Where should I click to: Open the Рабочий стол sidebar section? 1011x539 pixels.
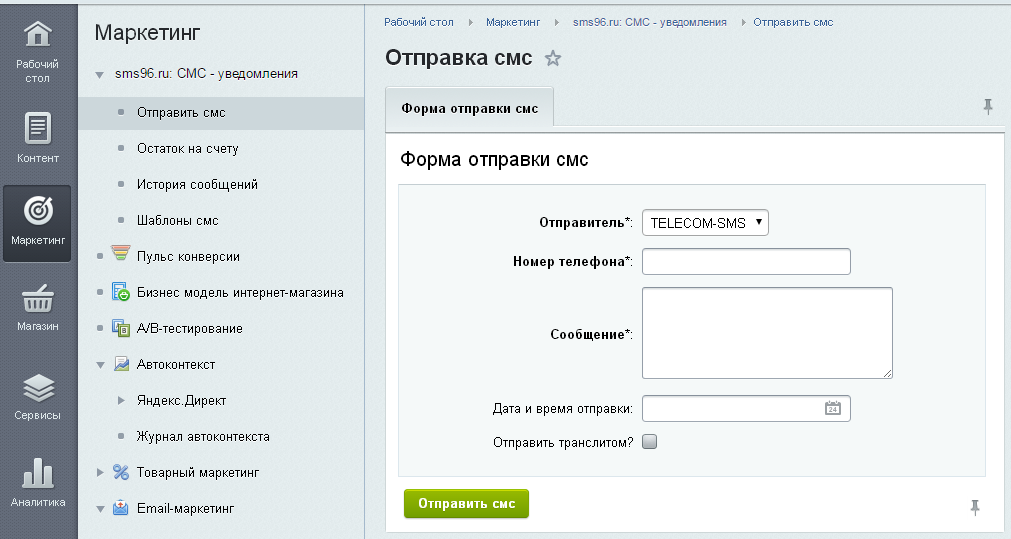click(37, 50)
